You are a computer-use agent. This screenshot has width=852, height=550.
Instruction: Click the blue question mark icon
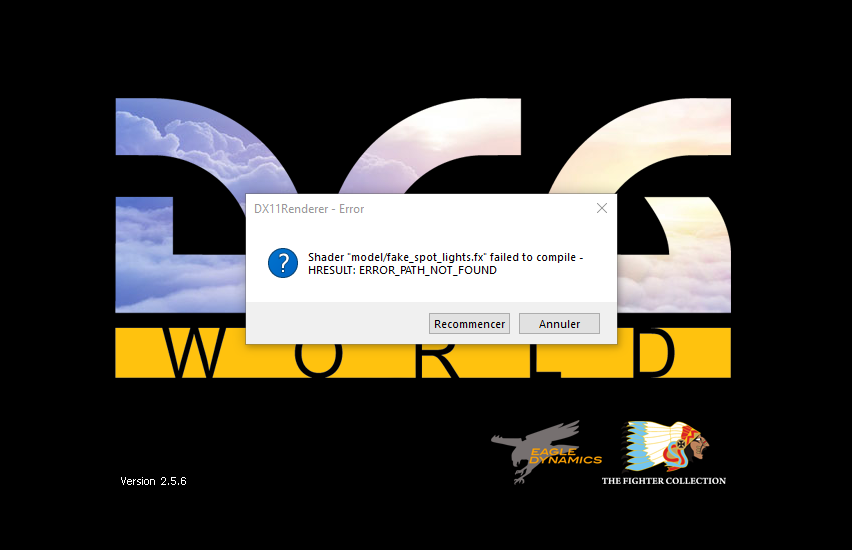[x=283, y=263]
